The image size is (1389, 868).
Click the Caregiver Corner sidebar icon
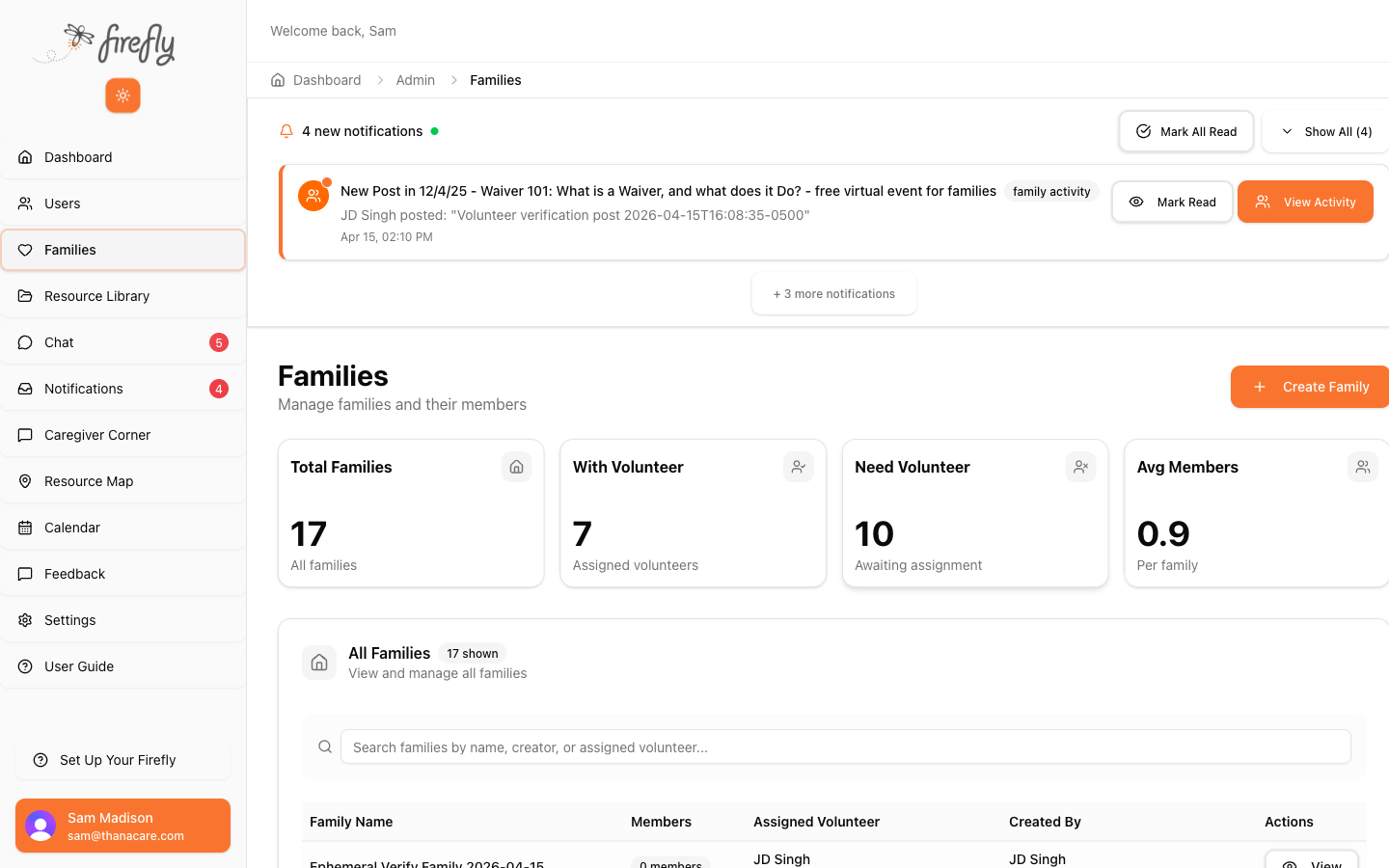pyautogui.click(x=25, y=435)
